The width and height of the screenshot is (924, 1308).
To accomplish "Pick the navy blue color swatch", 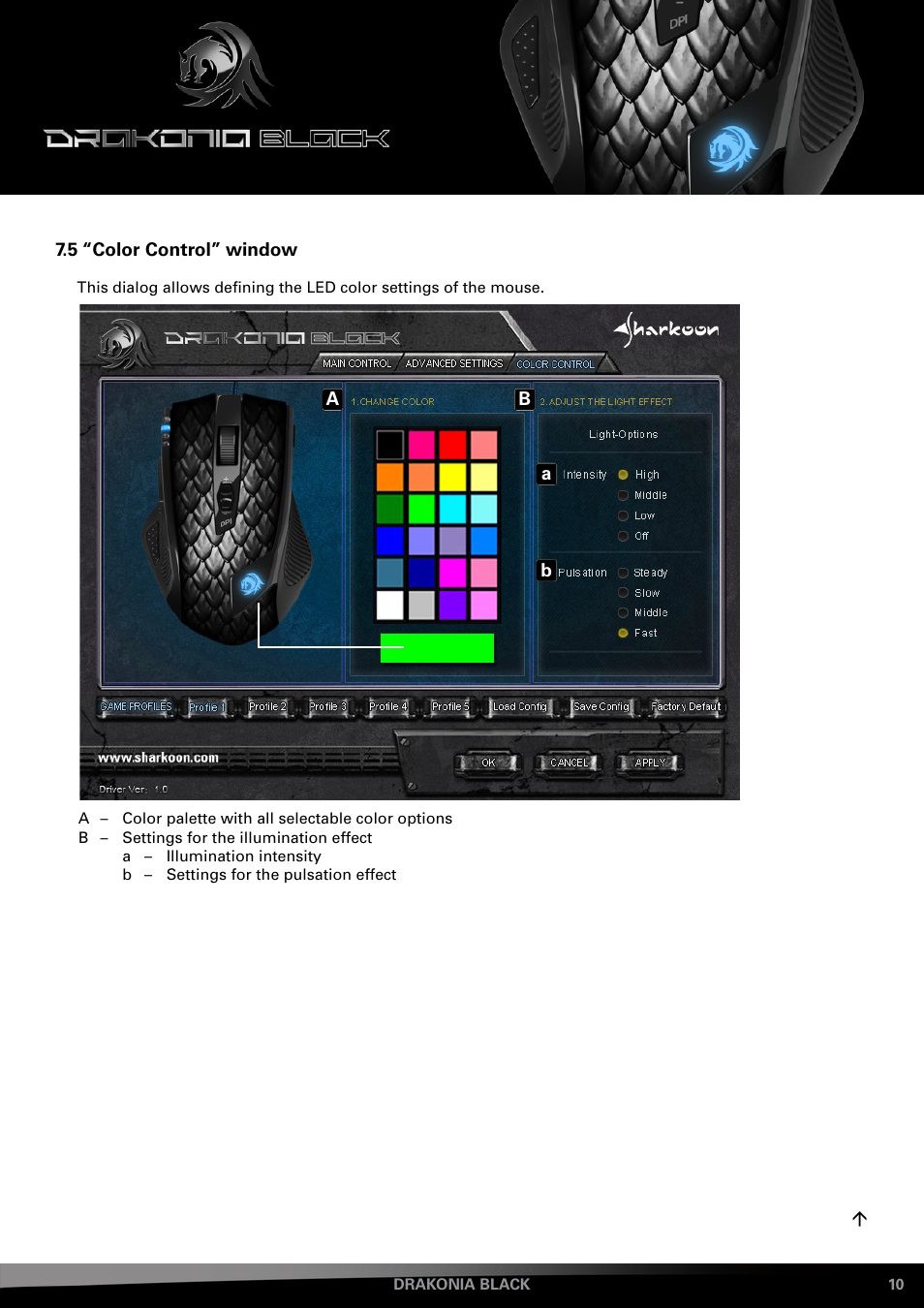I will tap(421, 573).
